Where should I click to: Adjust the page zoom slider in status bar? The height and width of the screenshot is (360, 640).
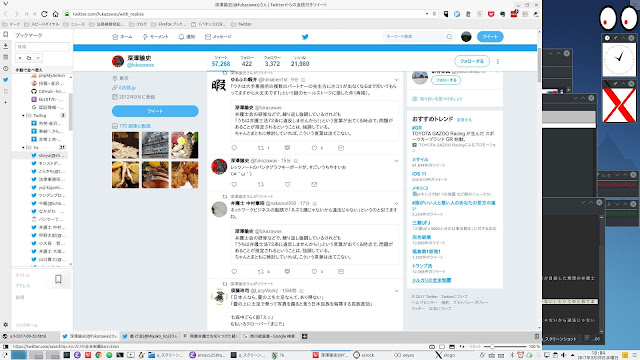(506, 347)
